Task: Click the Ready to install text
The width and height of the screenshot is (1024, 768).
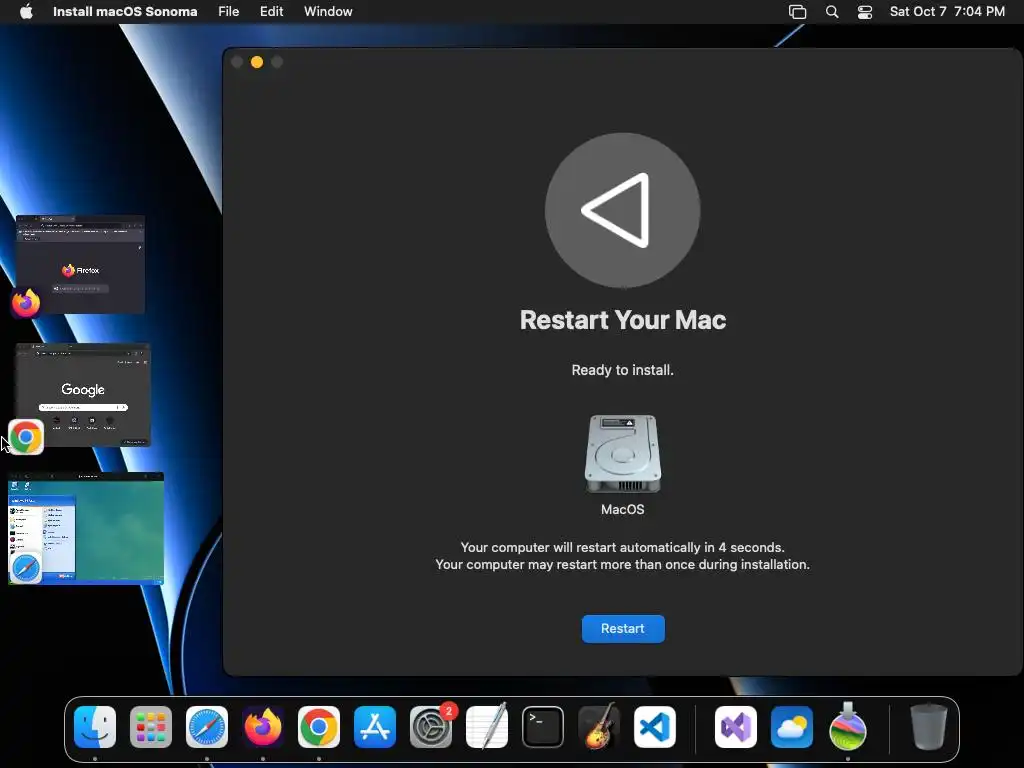Action: click(x=622, y=370)
